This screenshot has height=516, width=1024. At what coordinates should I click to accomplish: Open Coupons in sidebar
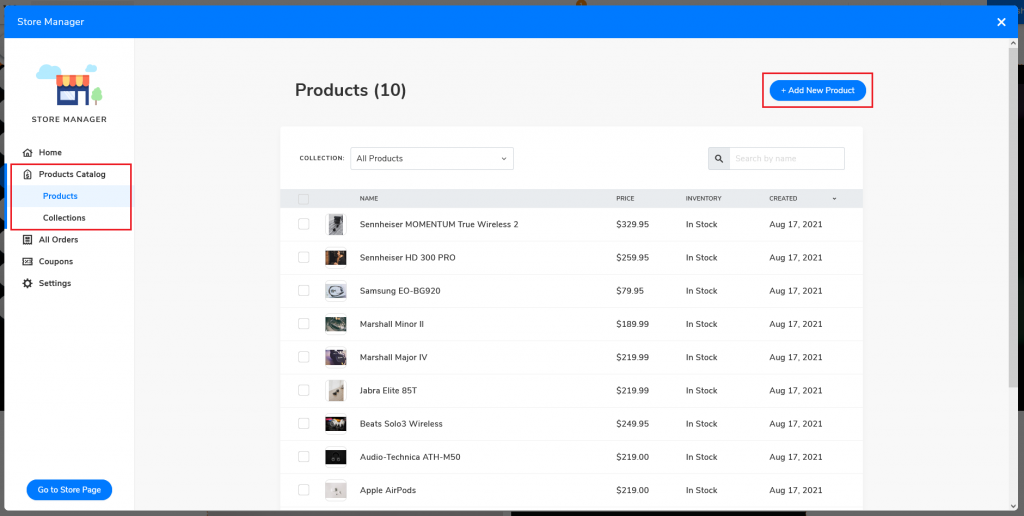(x=56, y=261)
